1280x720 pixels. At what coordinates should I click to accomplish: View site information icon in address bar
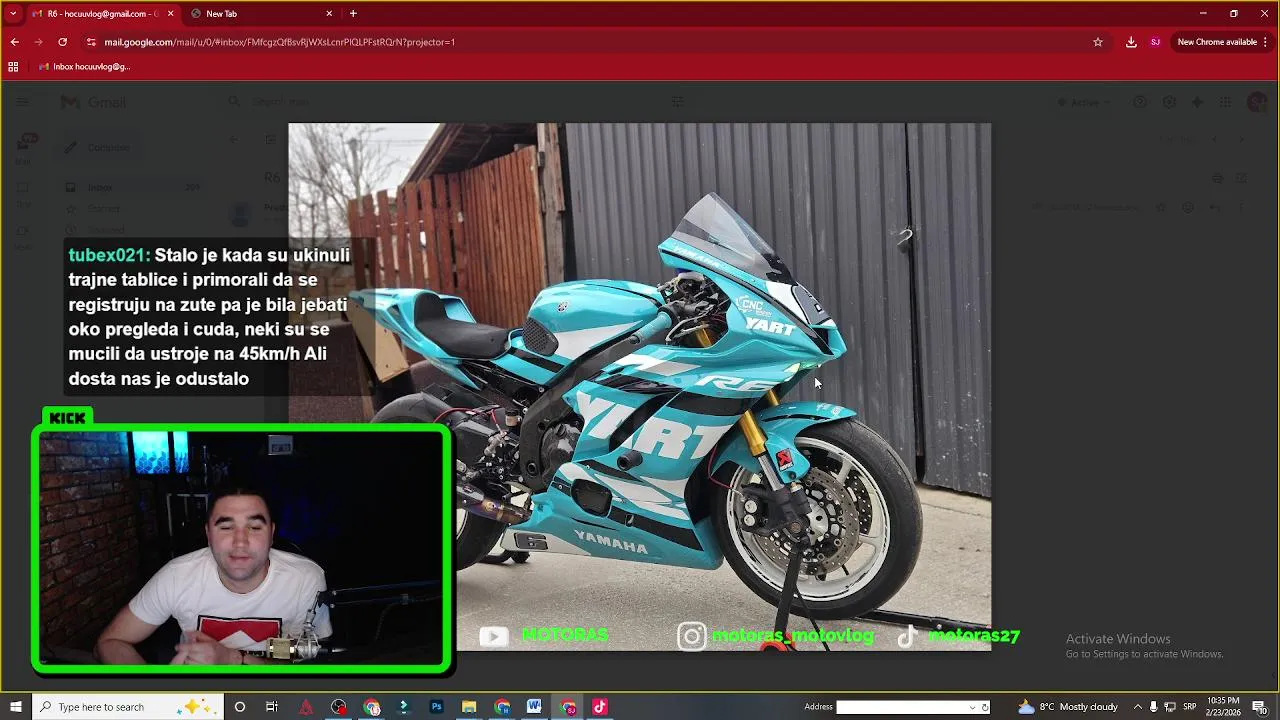click(91, 42)
